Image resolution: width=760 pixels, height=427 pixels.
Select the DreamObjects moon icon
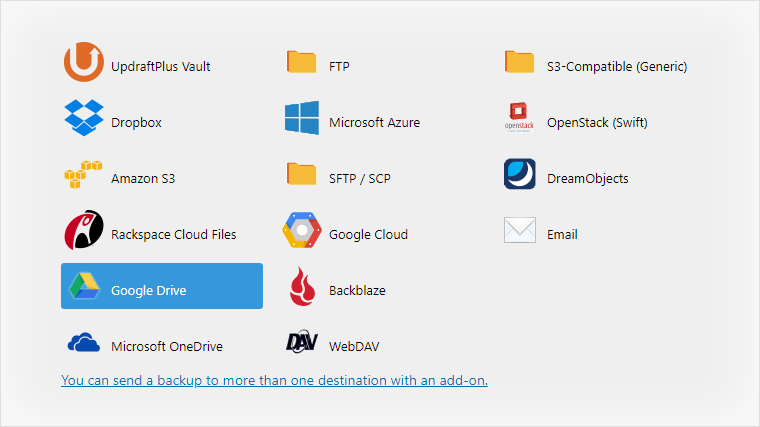coord(520,174)
